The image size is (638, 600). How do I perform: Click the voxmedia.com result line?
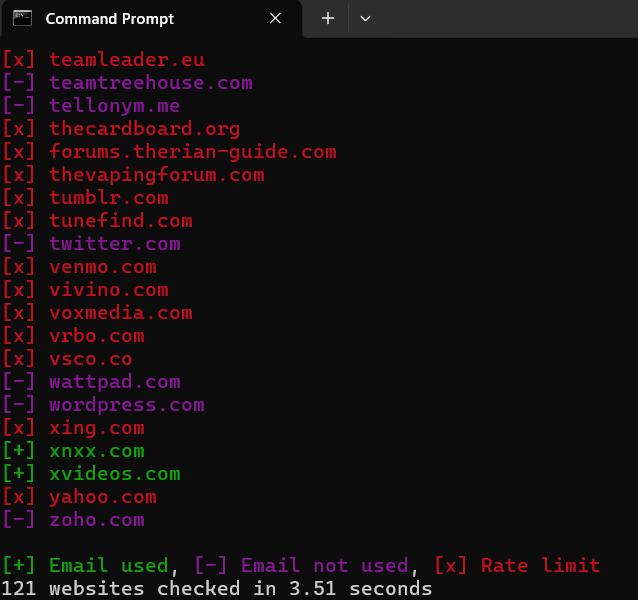(x=97, y=313)
